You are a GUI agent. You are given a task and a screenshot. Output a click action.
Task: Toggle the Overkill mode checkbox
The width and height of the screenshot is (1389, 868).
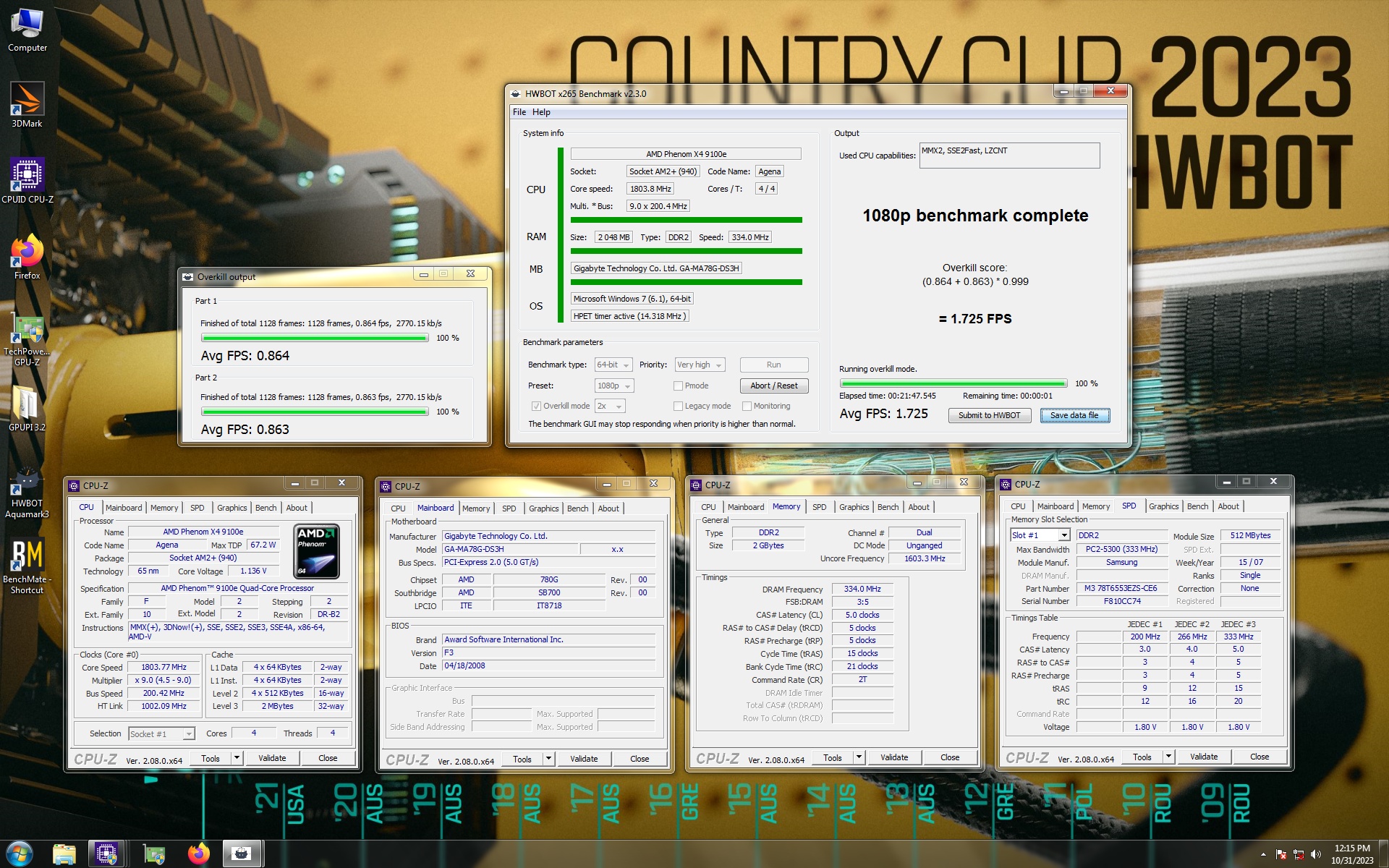coord(536,406)
